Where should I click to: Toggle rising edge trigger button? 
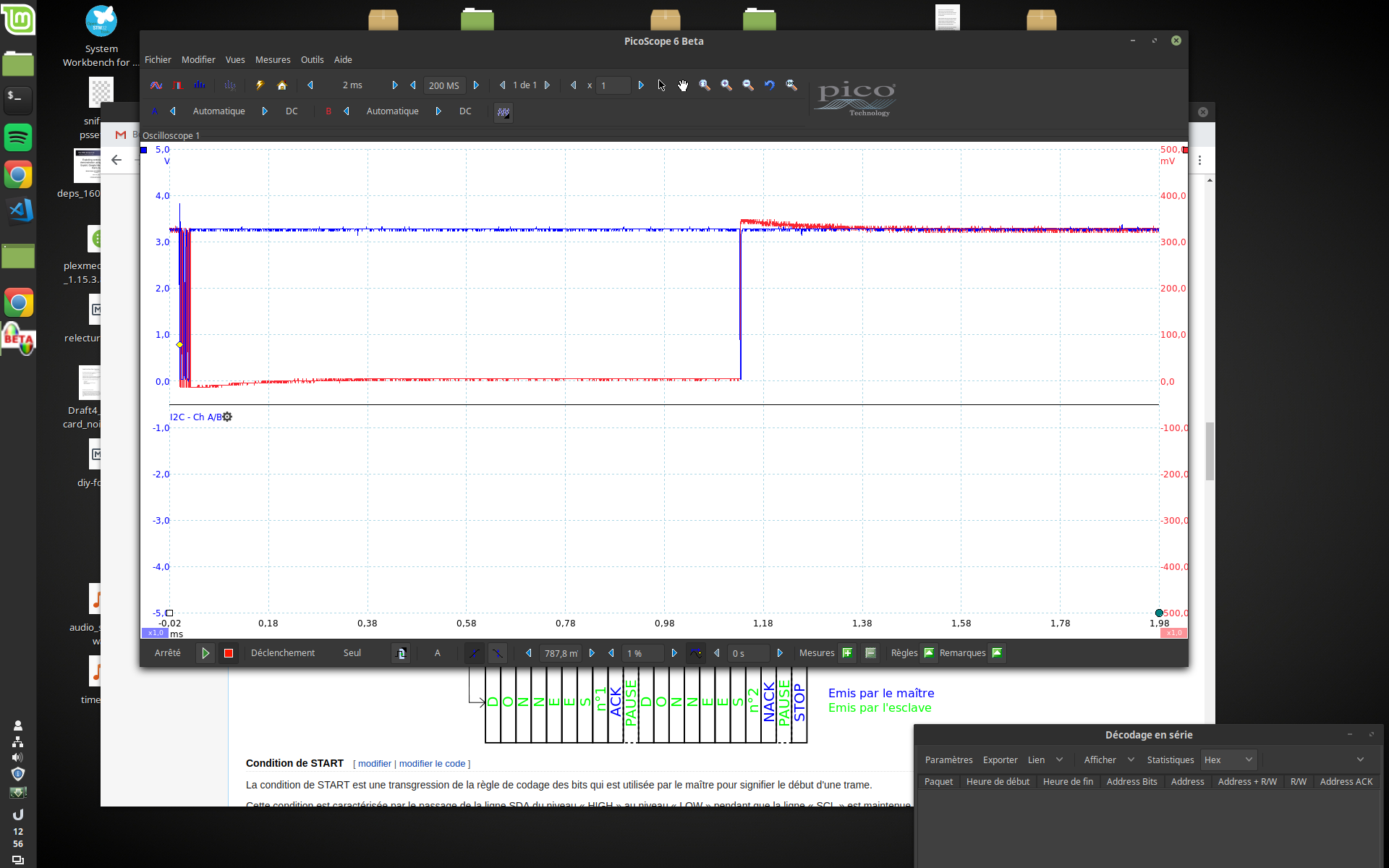(x=475, y=653)
